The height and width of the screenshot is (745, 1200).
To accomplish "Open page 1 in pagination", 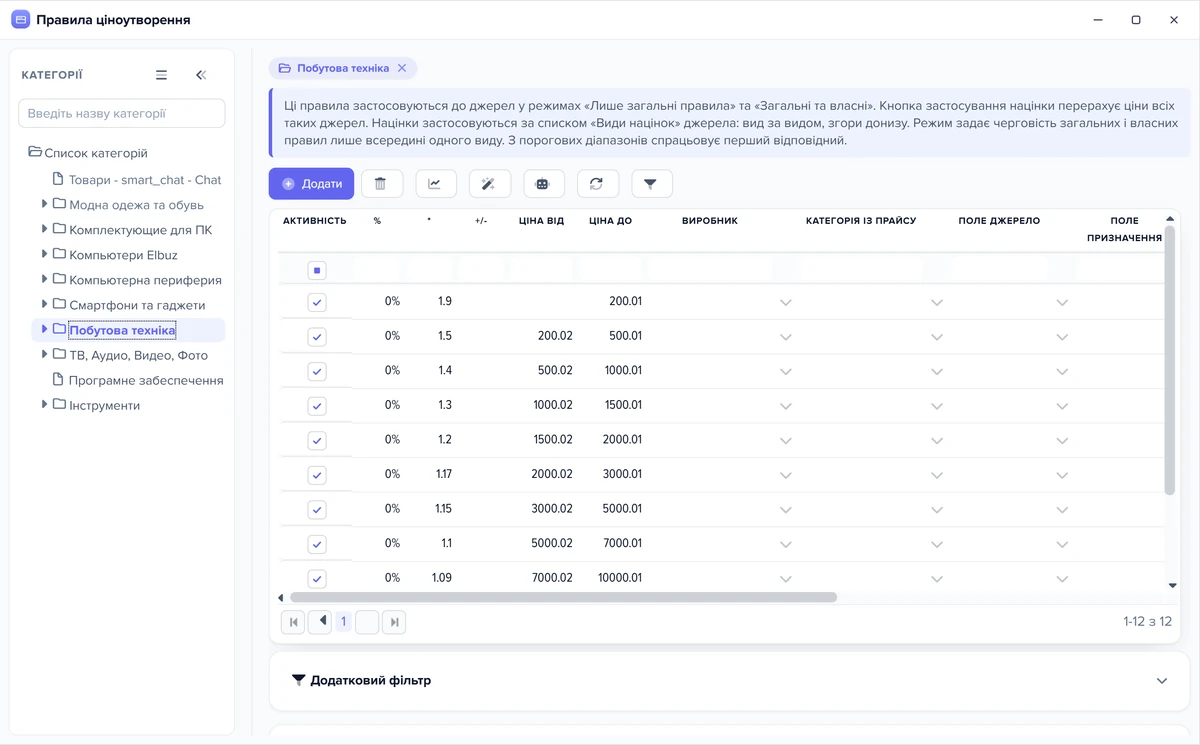I will click(x=343, y=622).
